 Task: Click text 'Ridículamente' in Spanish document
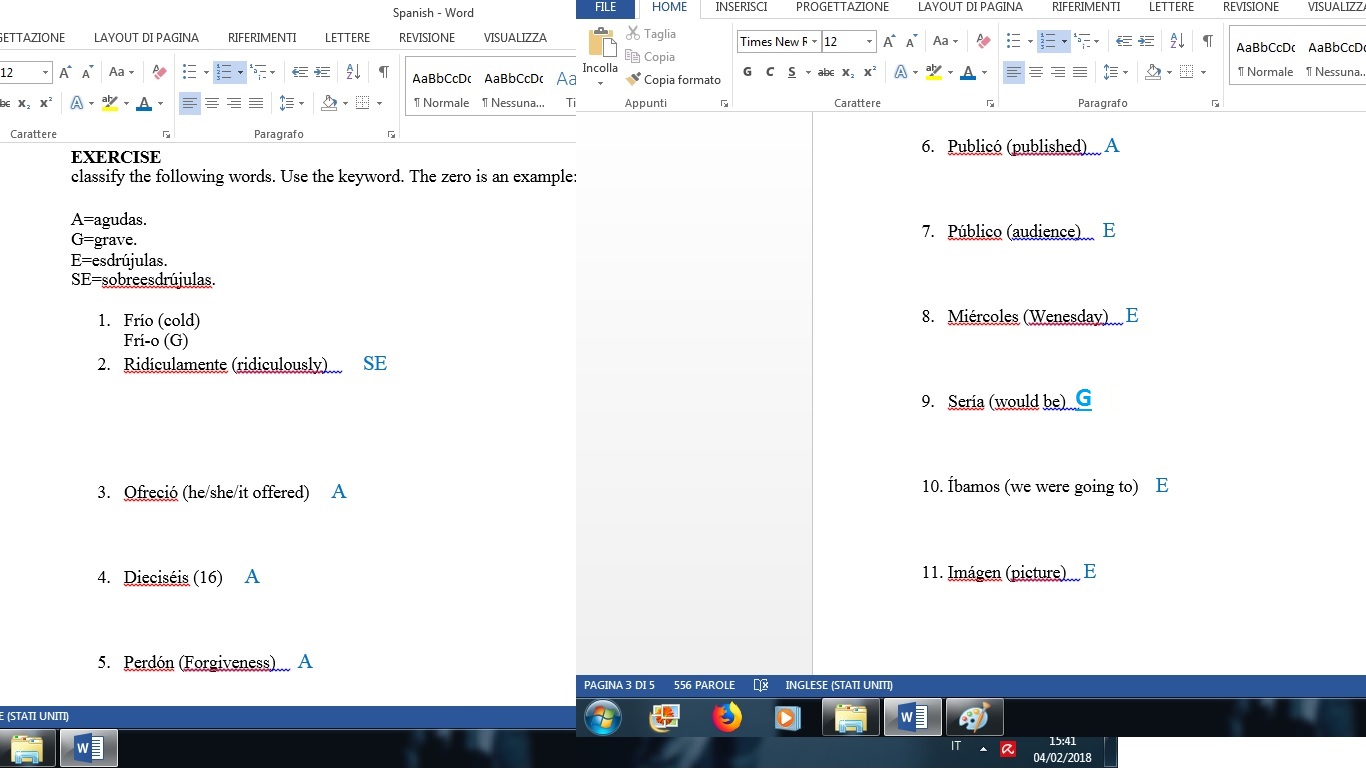coord(176,365)
